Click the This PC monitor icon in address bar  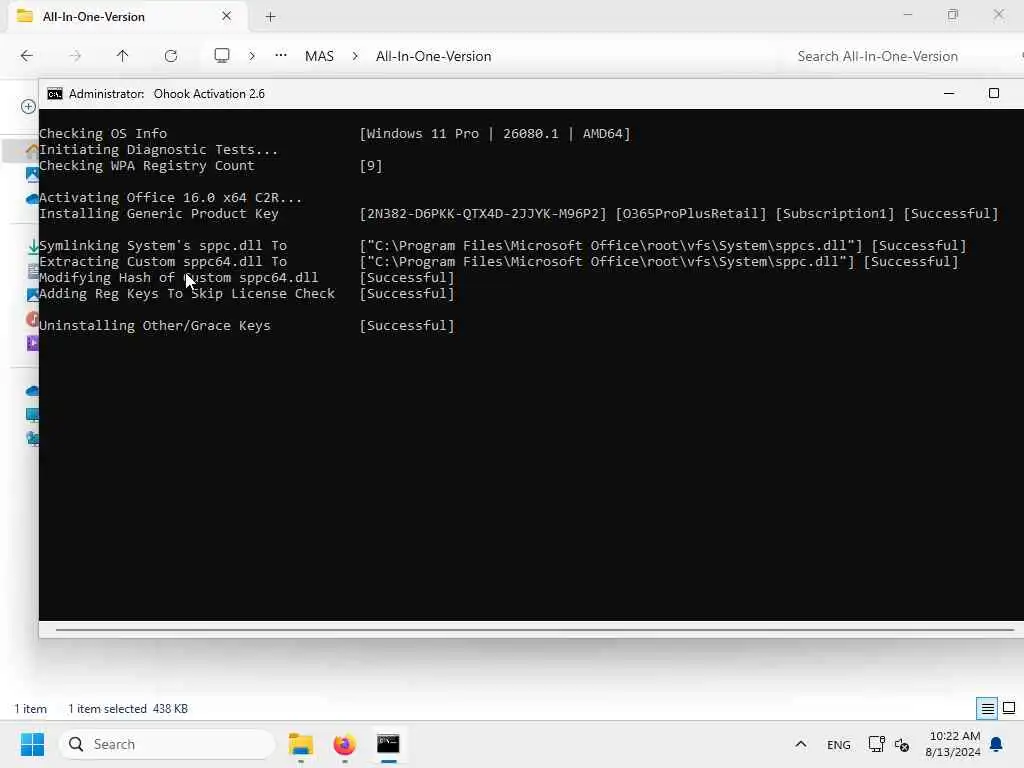[222, 56]
